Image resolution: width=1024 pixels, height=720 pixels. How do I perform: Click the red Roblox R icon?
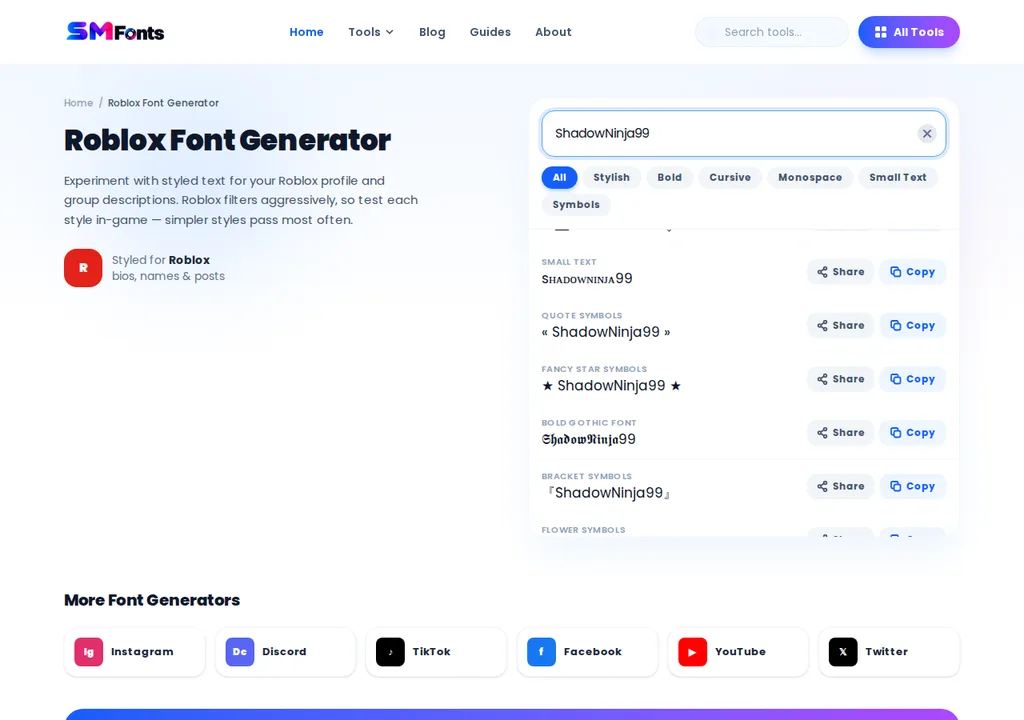83,268
